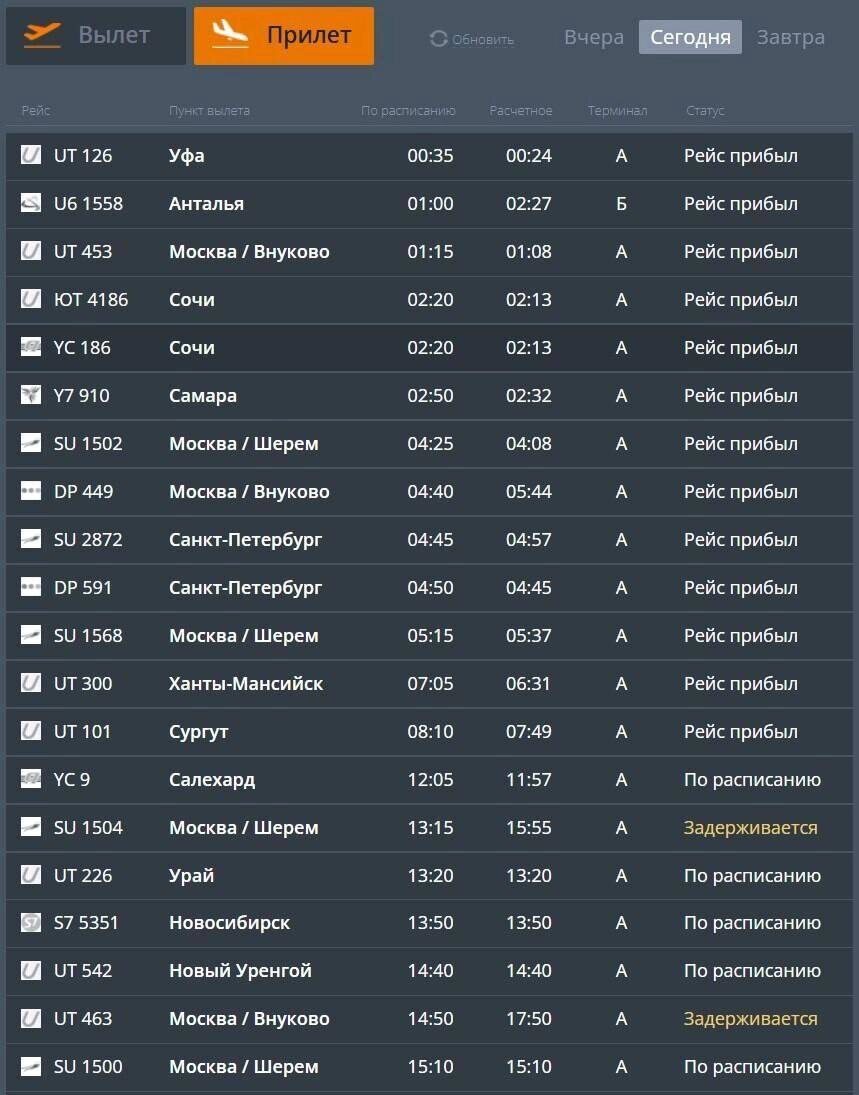Click scheduled time 04:25 of SU 1502
This screenshot has width=859, height=1095.
coord(430,443)
